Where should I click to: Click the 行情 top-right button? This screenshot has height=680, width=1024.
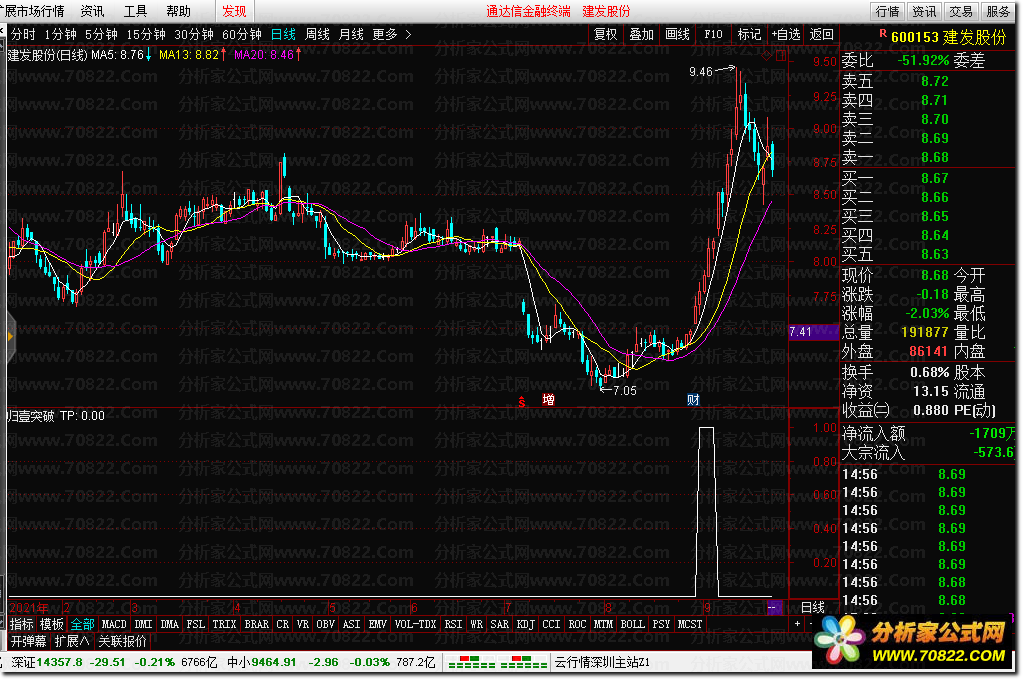pos(888,11)
